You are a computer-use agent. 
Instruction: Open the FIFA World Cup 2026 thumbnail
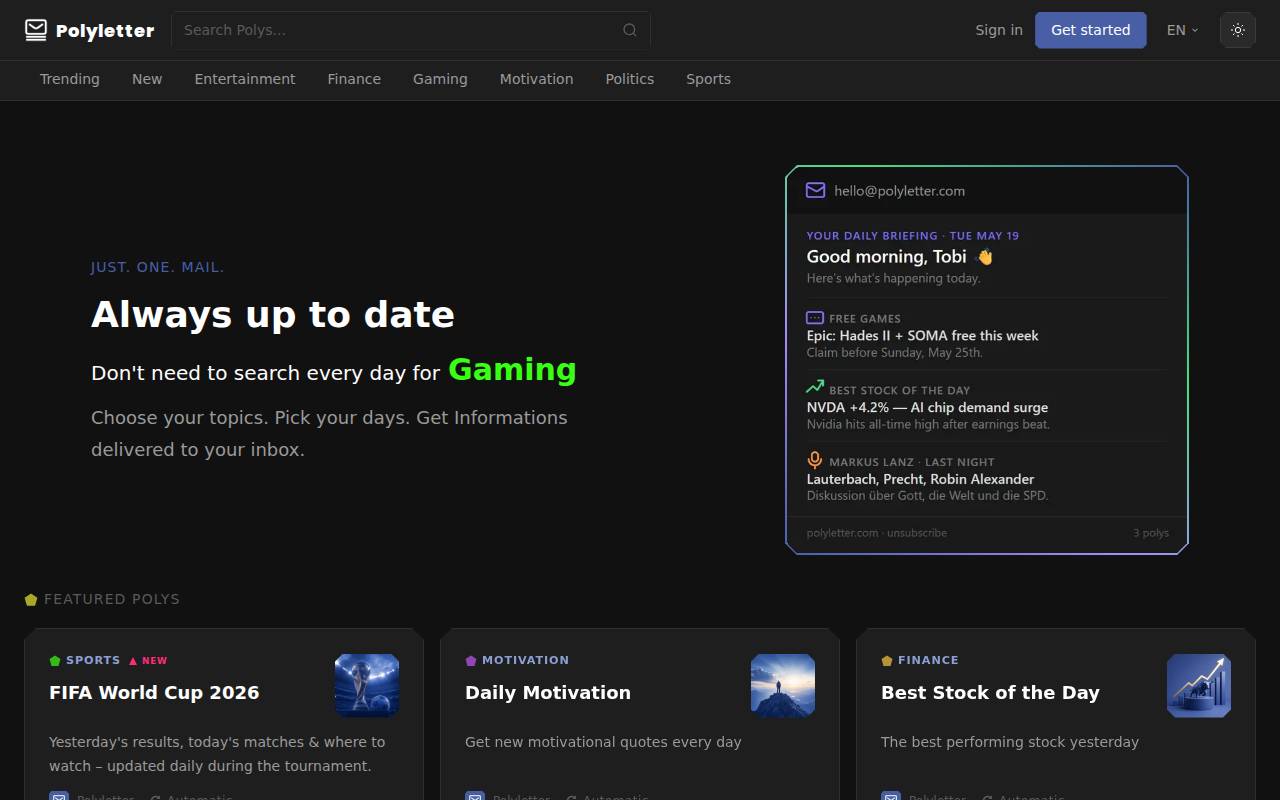[367, 686]
